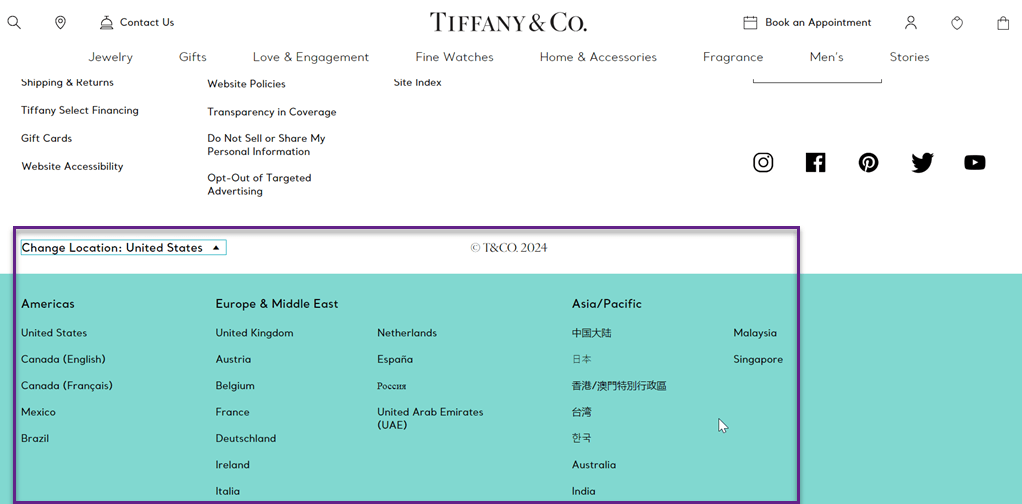
Task: Visit Tiffany's Twitter page icon
Action: (922, 162)
